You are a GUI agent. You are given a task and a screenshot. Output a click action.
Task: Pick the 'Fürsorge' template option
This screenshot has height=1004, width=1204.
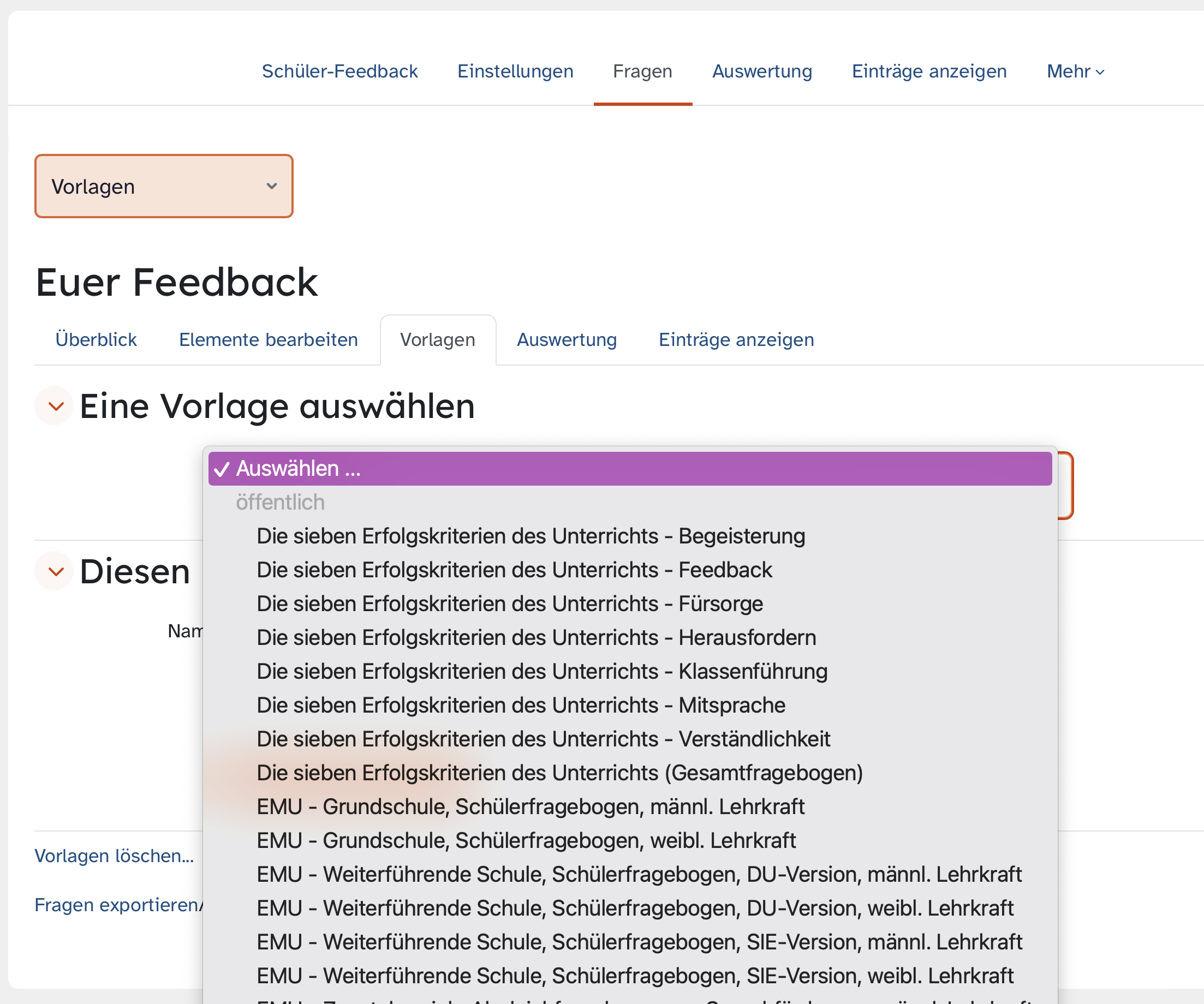click(510, 604)
